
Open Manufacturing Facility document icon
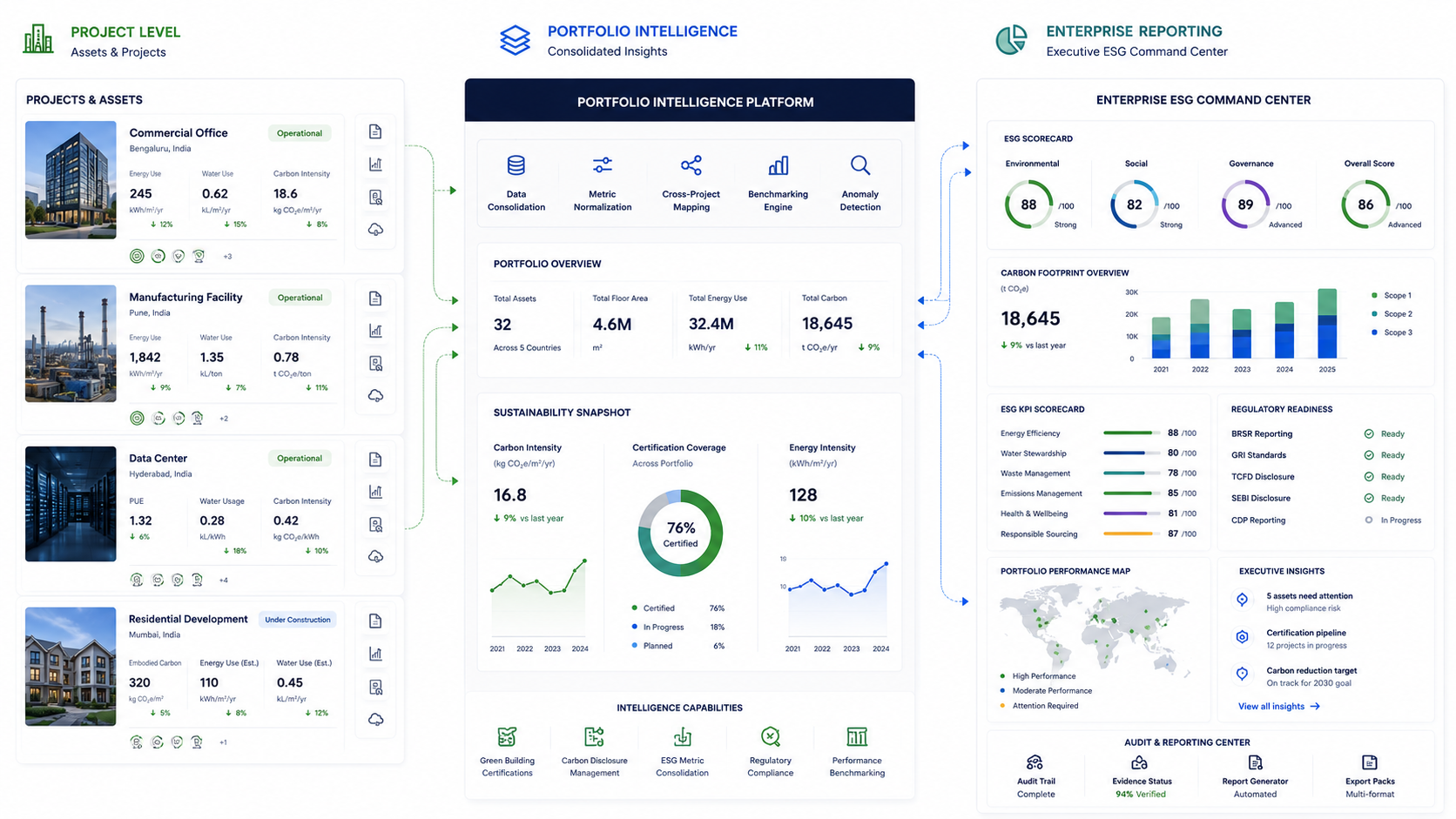tap(375, 299)
